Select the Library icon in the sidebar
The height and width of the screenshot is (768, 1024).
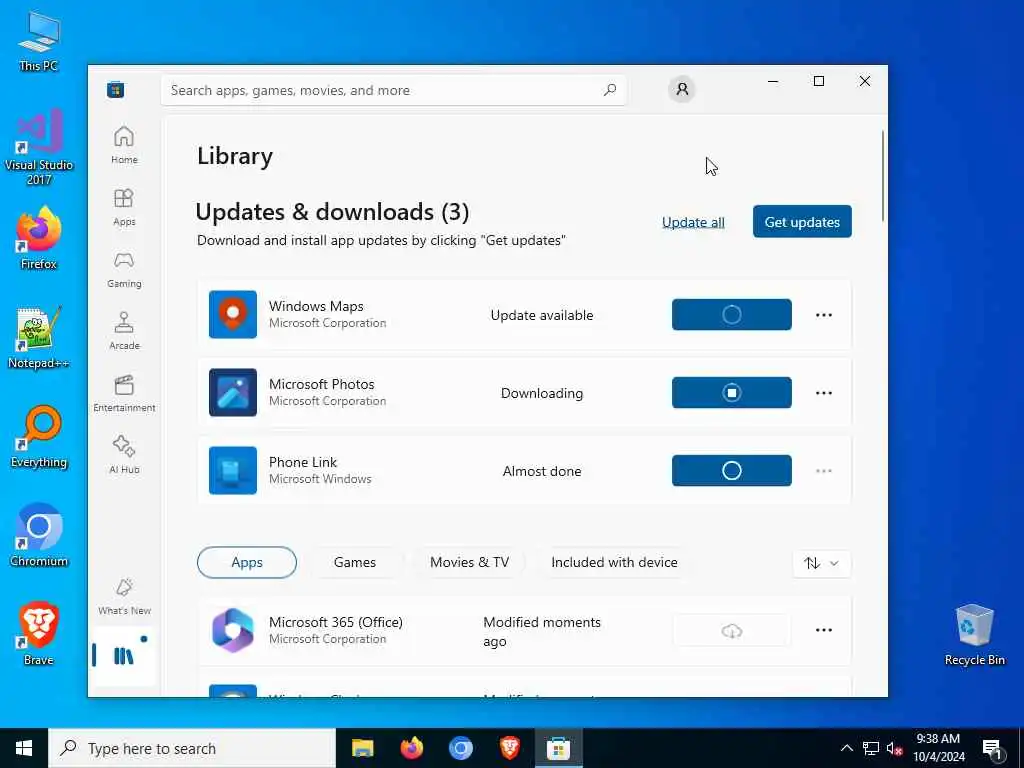(x=123, y=655)
